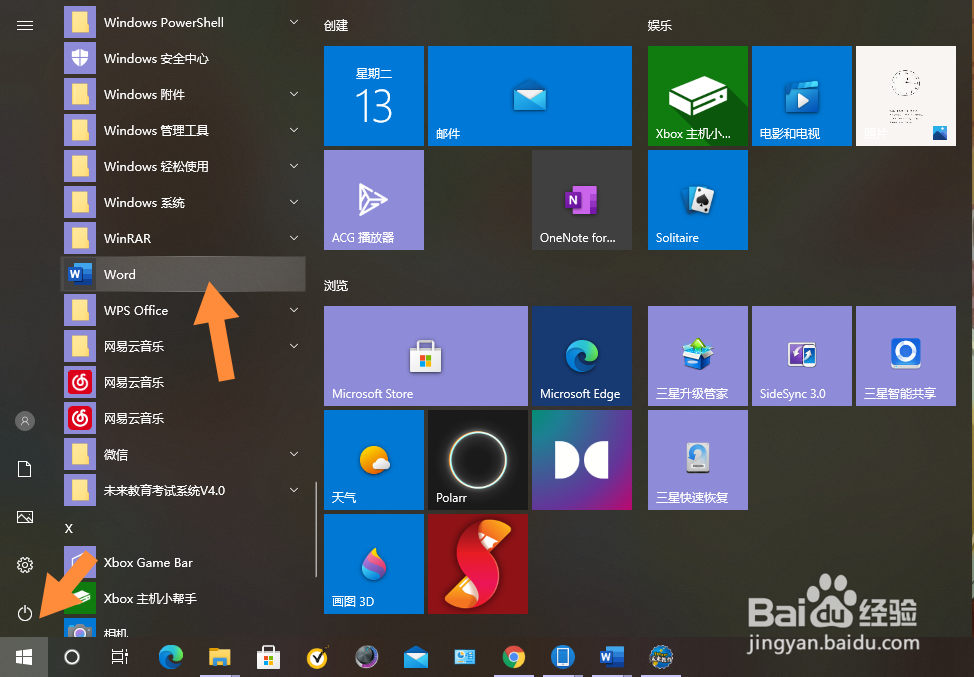Open Settings gear in the Start sidebar

(25, 565)
